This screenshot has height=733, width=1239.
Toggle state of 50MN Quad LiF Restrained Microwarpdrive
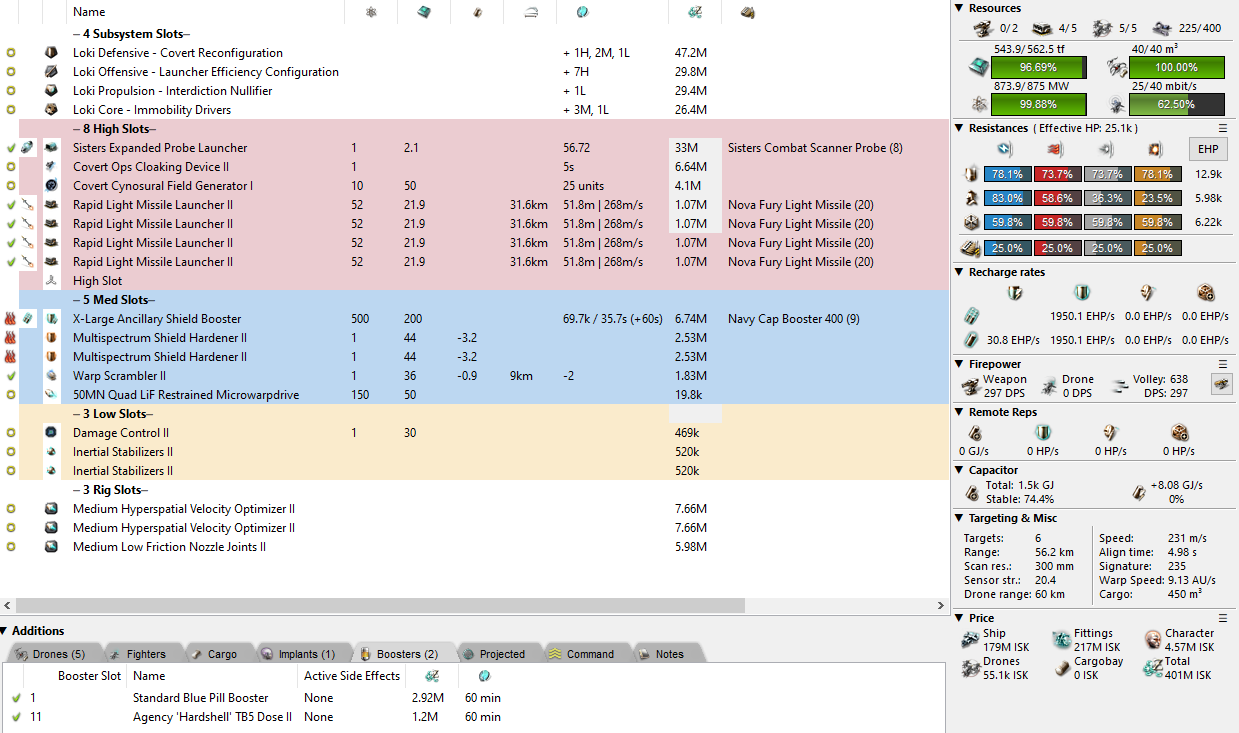(x=11, y=395)
